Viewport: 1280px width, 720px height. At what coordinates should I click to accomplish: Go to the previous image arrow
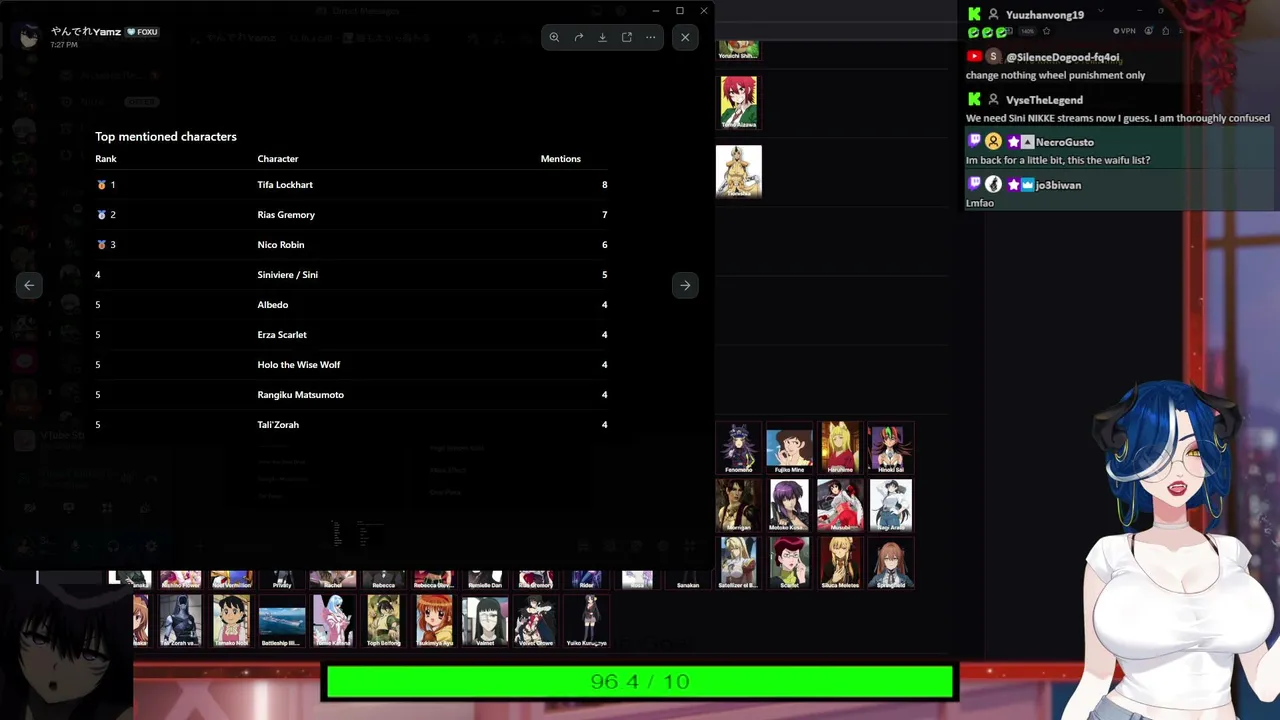click(x=29, y=285)
